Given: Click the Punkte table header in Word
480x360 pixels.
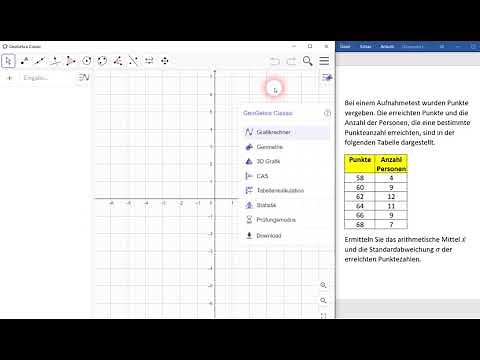Looking at the screenshot, I should coord(360,164).
